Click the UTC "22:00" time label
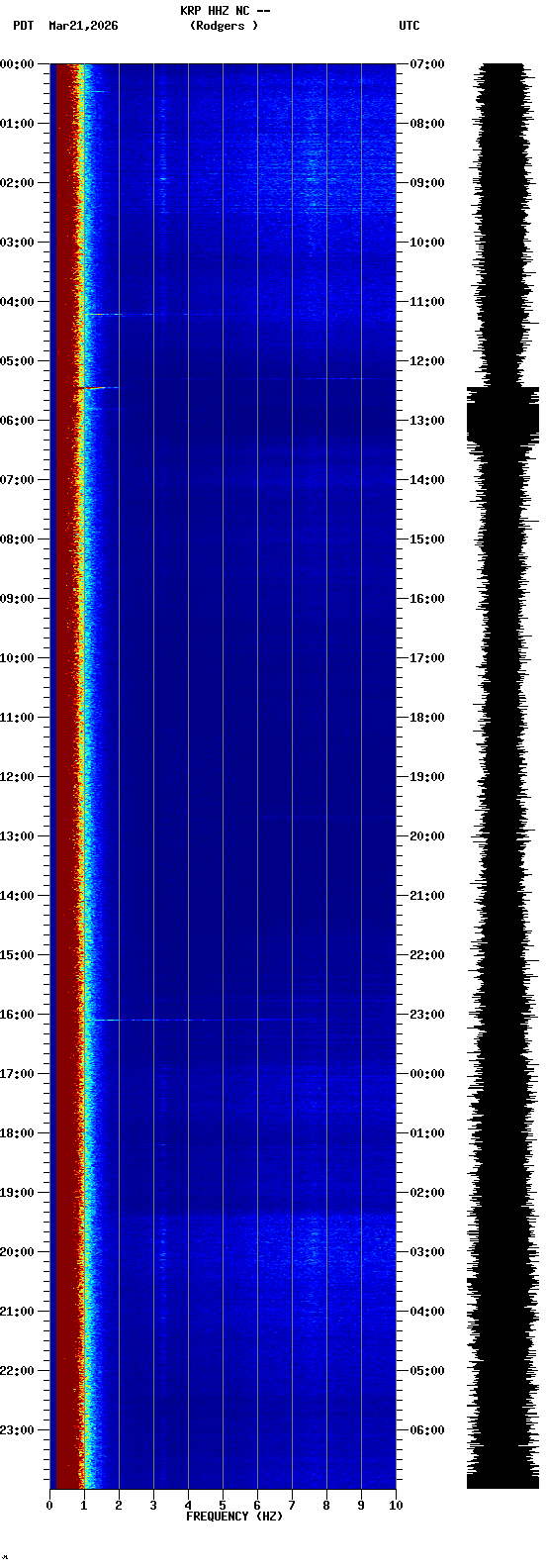The height and width of the screenshot is (1568, 546). tap(427, 955)
